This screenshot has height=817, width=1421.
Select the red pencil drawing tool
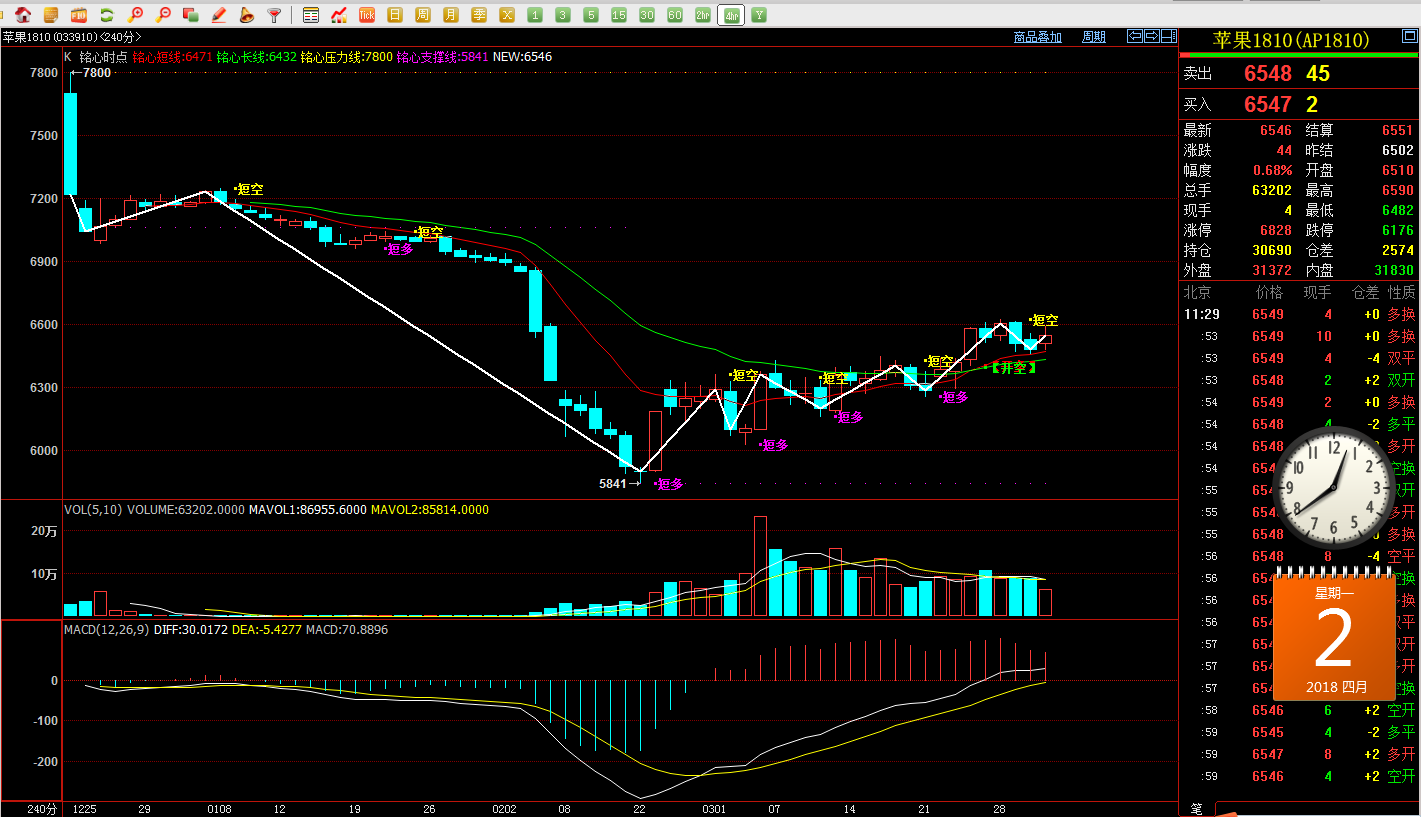tap(219, 15)
